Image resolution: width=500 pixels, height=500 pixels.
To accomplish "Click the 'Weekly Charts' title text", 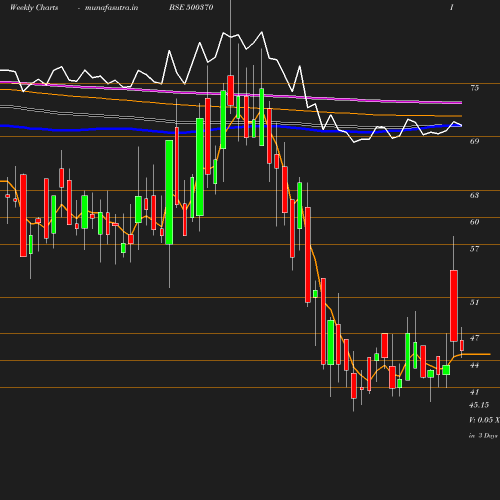I will pyautogui.click(x=34, y=8).
